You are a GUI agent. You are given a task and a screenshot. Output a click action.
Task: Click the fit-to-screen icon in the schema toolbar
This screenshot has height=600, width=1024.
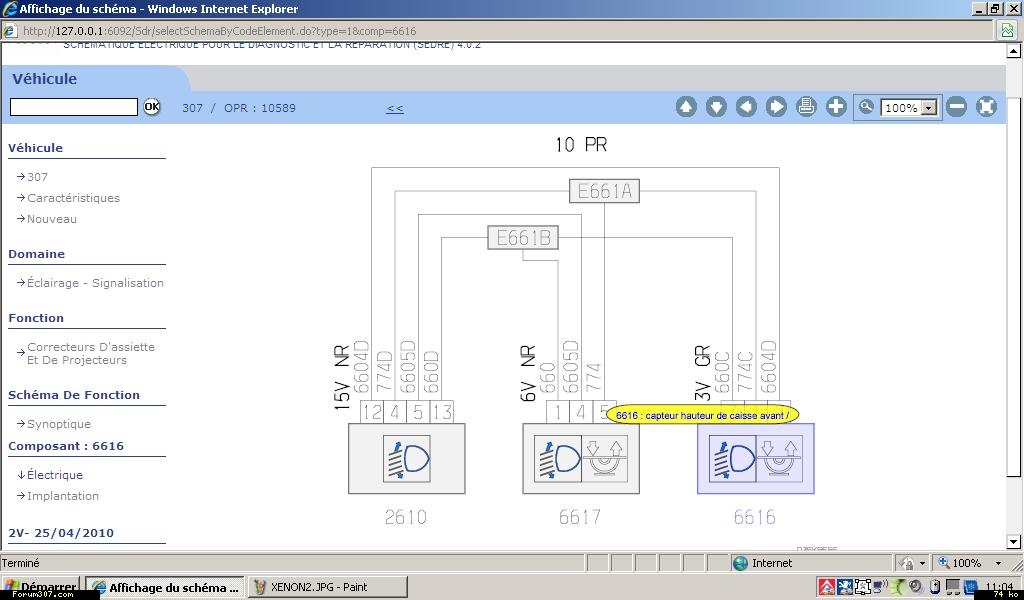point(986,106)
